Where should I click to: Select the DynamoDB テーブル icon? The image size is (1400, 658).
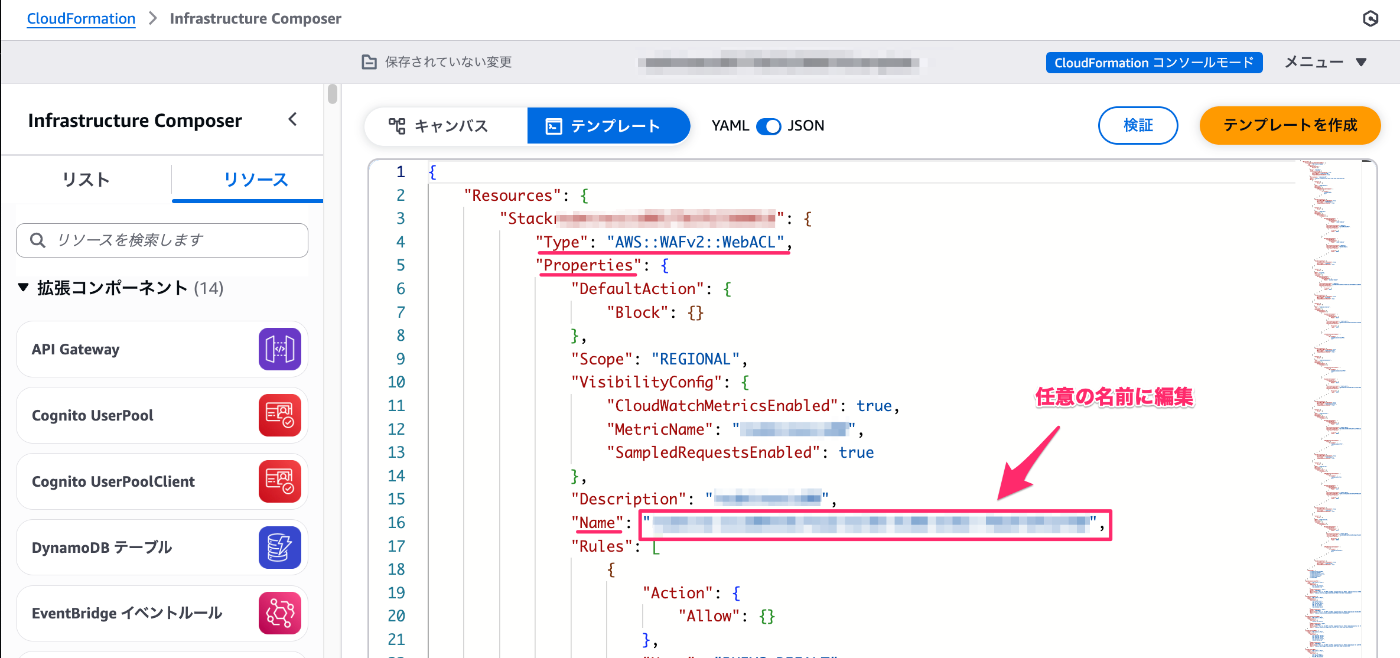click(x=280, y=547)
